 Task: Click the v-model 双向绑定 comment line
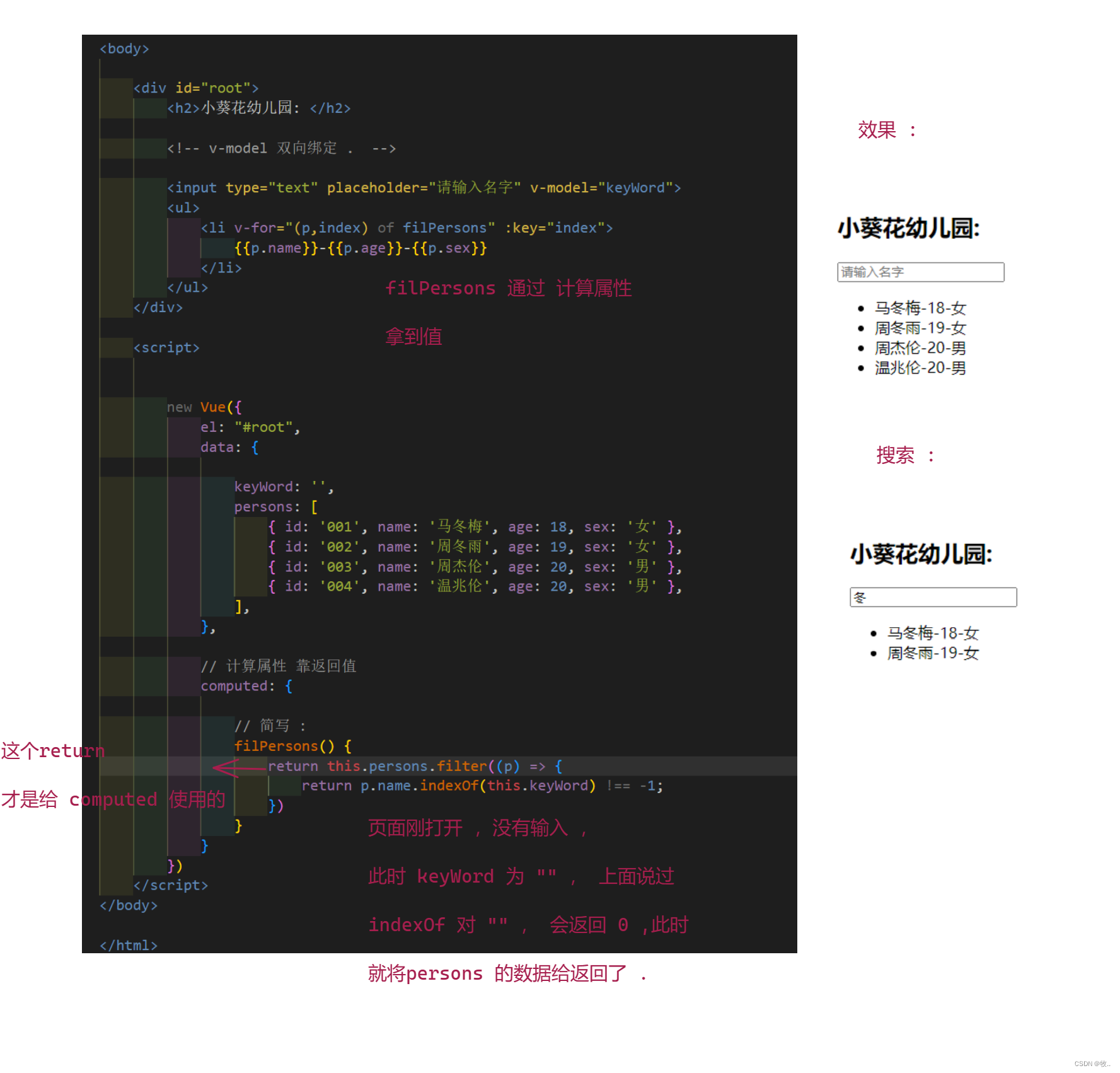coord(281,148)
